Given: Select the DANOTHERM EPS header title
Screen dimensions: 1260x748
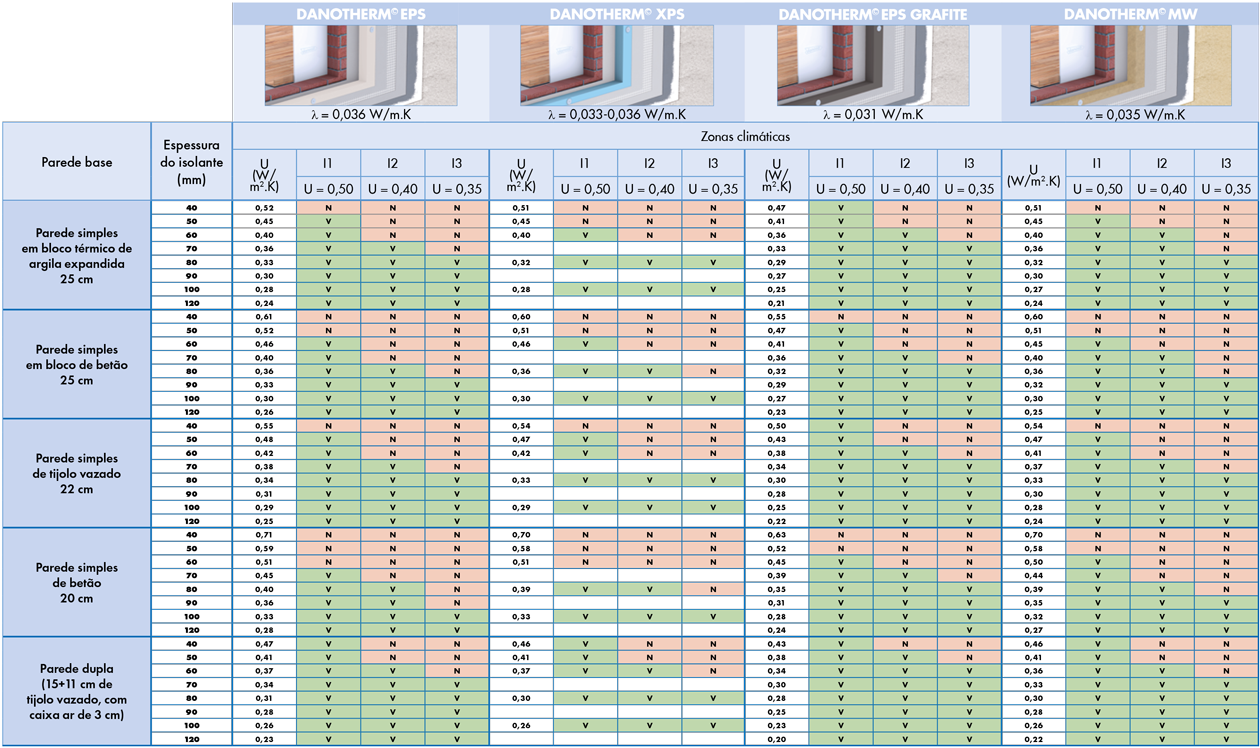Looking at the screenshot, I should coord(360,14).
